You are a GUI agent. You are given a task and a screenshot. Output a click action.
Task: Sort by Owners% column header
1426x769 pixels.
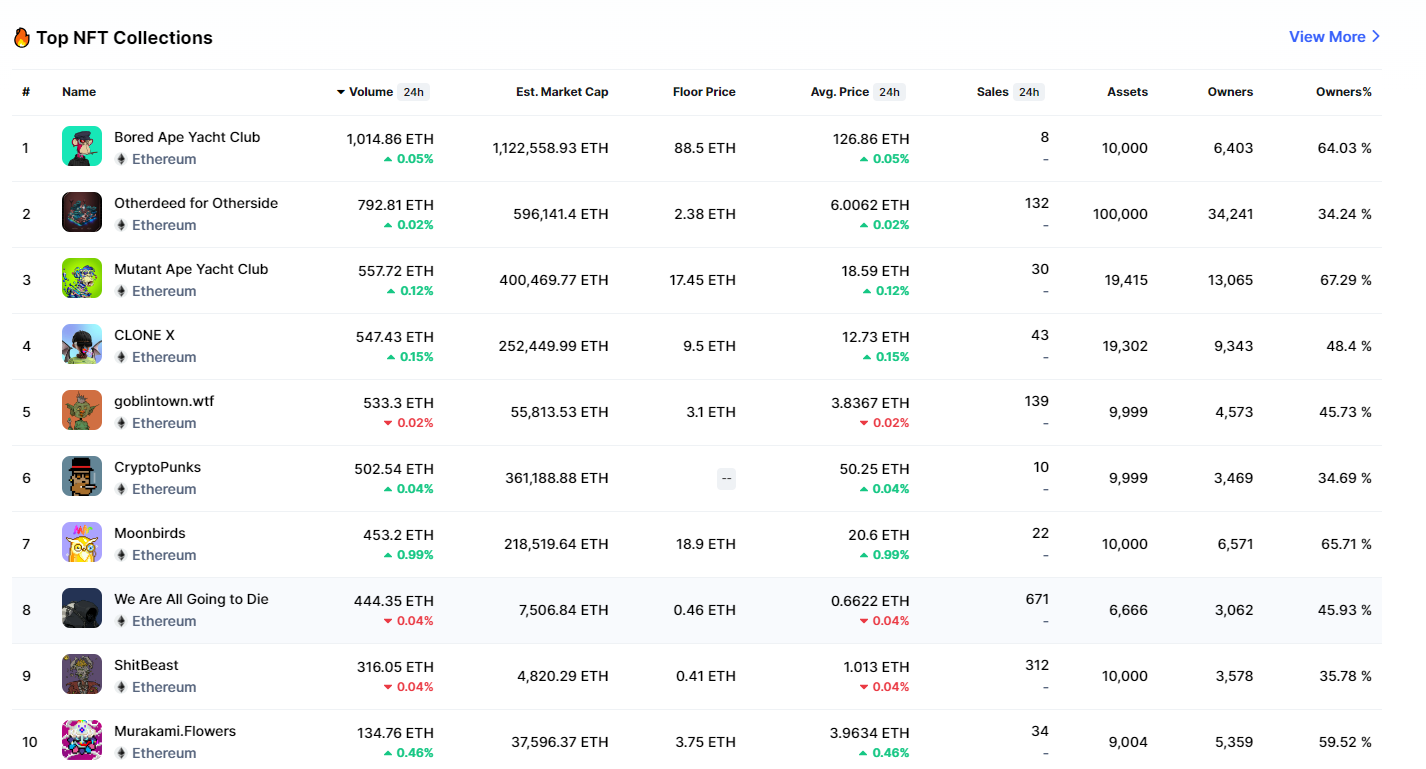pyautogui.click(x=1344, y=92)
